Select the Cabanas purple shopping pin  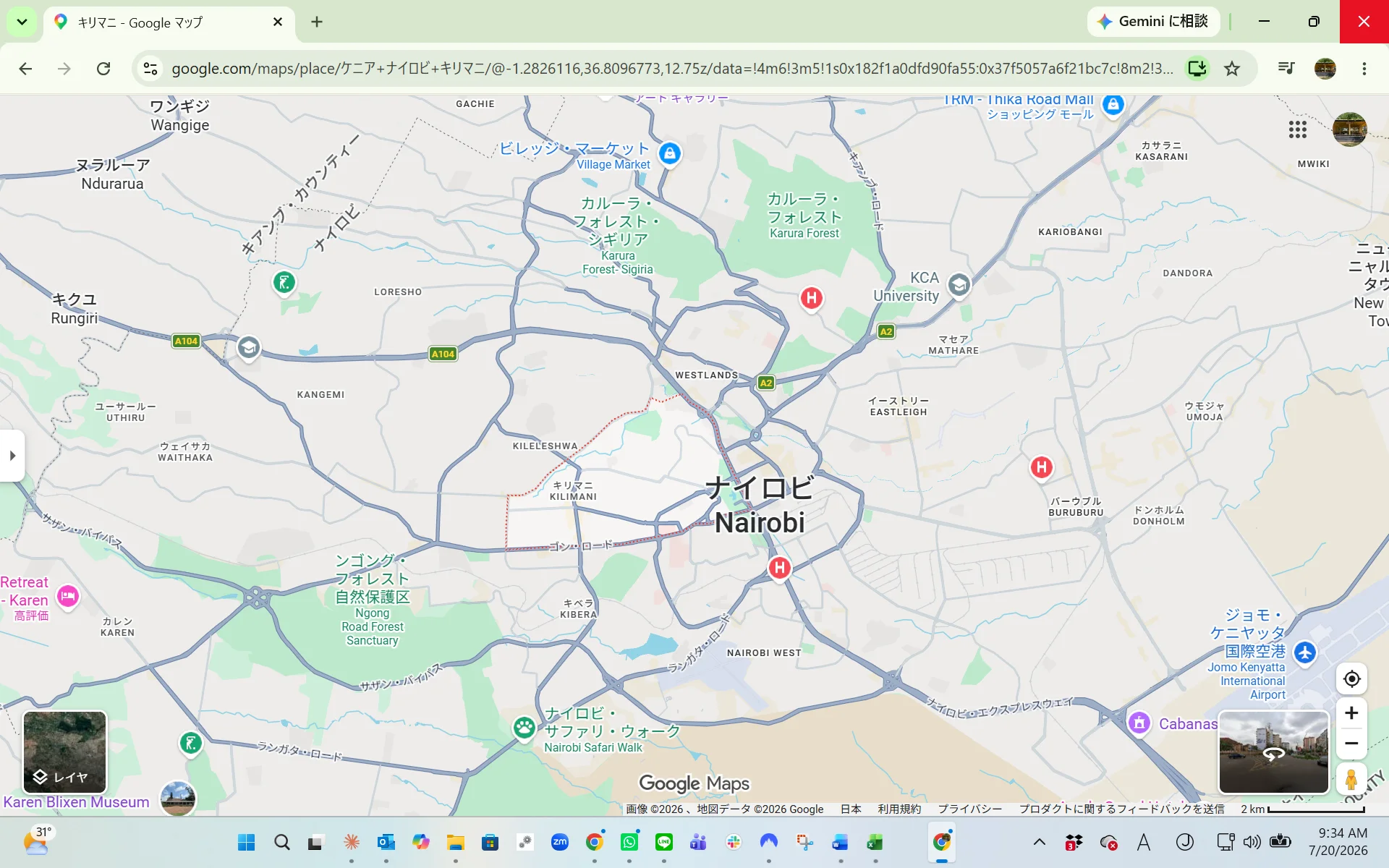click(1139, 723)
